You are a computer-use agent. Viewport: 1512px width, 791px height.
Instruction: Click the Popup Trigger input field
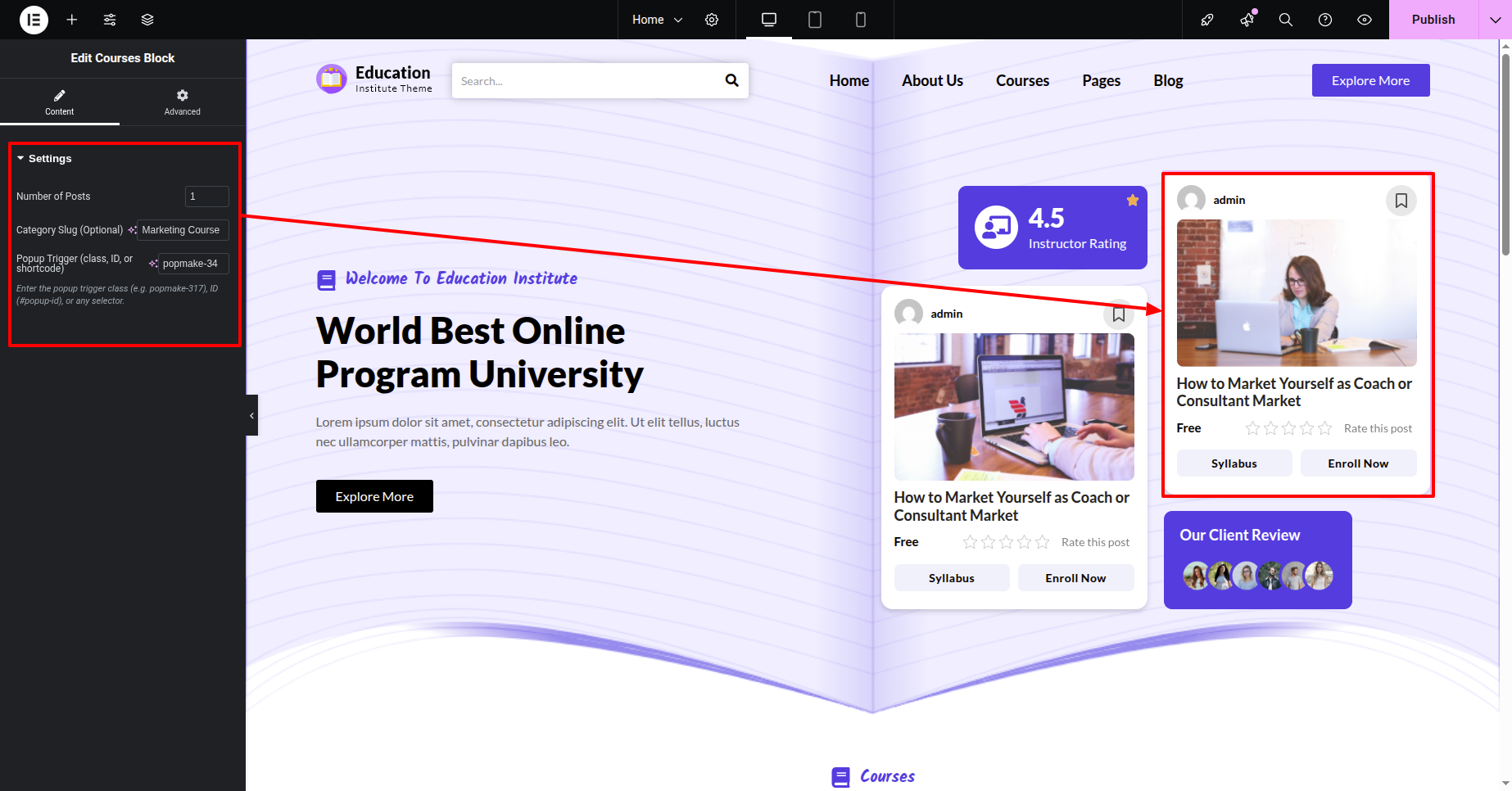[x=193, y=264]
